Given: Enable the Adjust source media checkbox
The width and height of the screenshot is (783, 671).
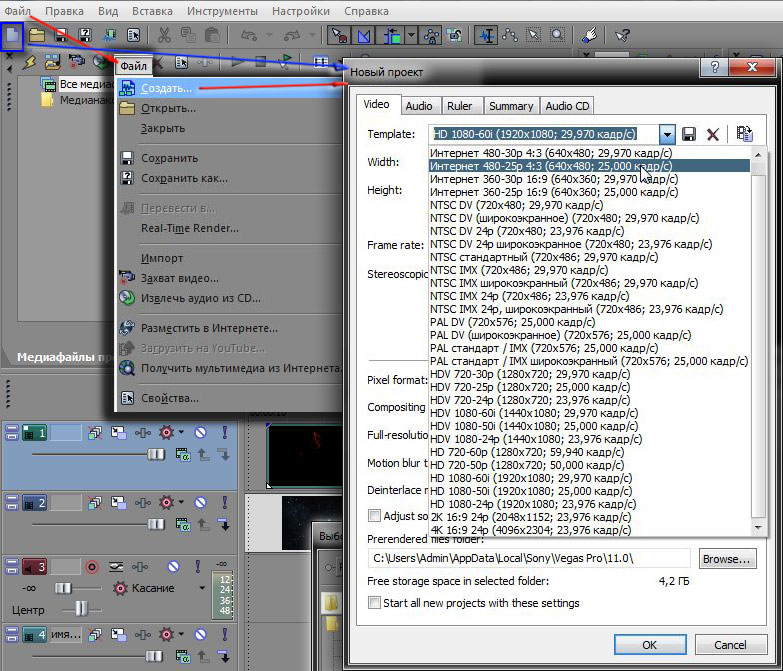Looking at the screenshot, I should [x=375, y=516].
